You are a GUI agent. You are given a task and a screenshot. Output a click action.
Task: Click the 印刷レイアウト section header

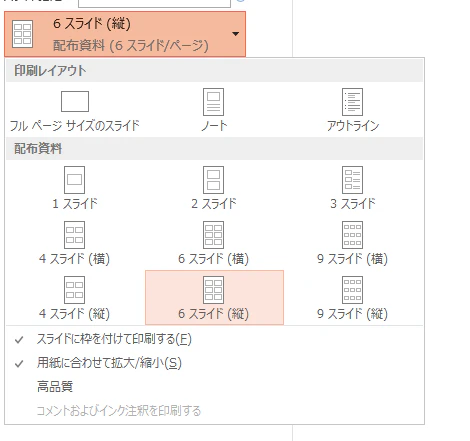coord(214,71)
